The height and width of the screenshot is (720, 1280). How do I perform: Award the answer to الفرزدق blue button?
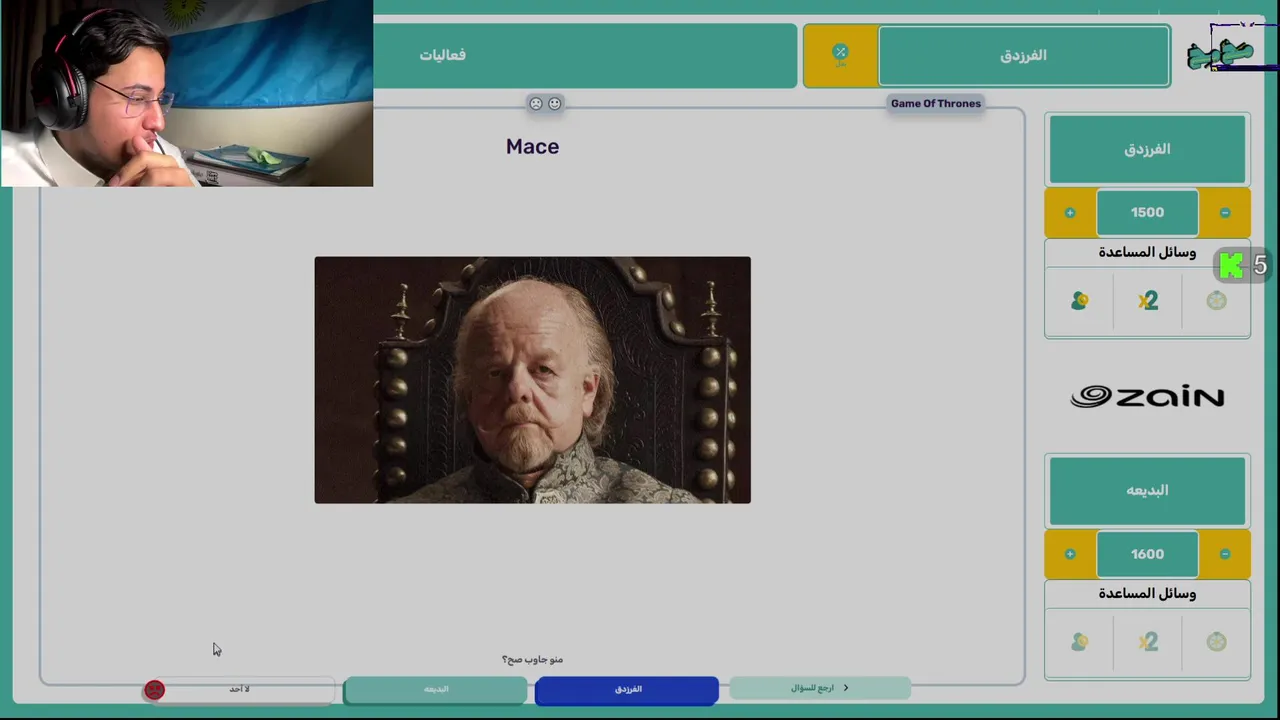(627, 689)
